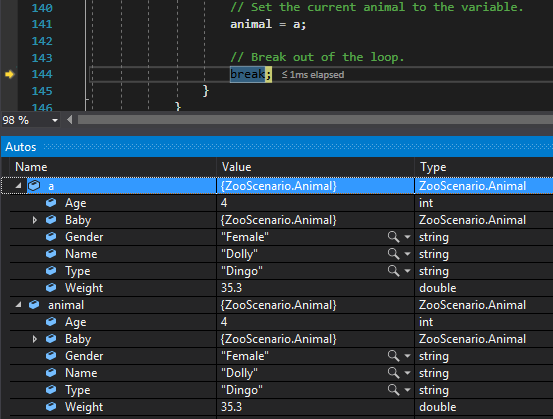The image size is (553, 419).
Task: Collapse the 'animal' variable node
Action: pyautogui.click(x=18, y=304)
